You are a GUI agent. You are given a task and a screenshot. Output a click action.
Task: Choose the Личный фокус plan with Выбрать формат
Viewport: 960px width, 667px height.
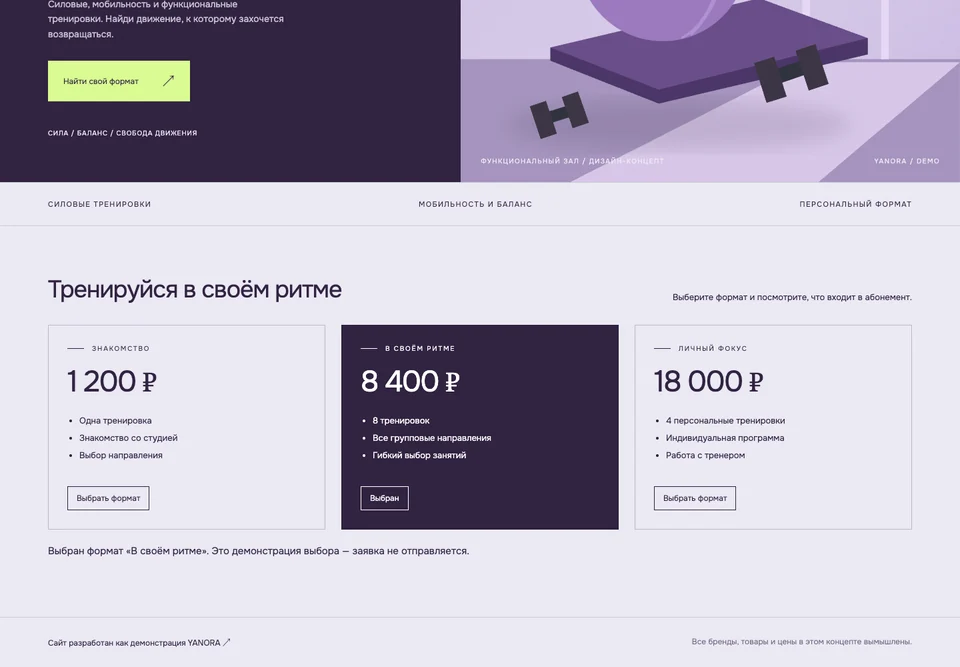tap(695, 498)
